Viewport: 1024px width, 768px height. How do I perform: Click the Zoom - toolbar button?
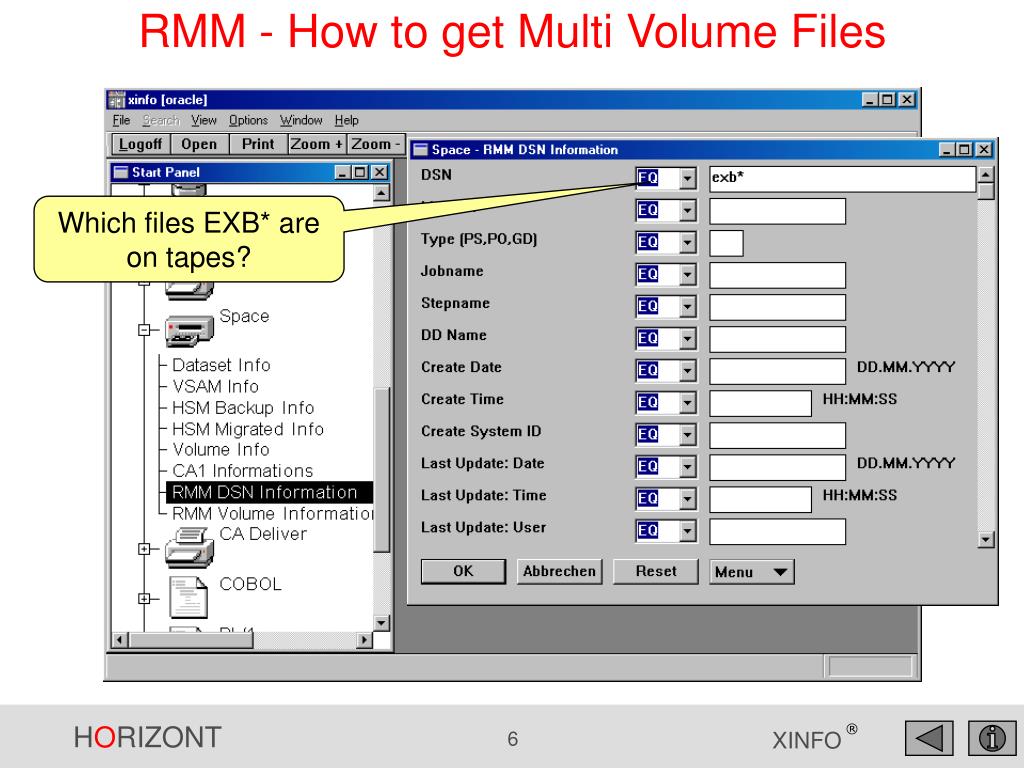376,144
